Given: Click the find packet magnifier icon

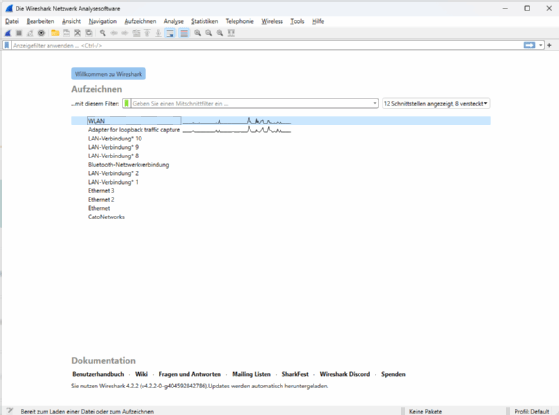Looking at the screenshot, I should point(103,33).
